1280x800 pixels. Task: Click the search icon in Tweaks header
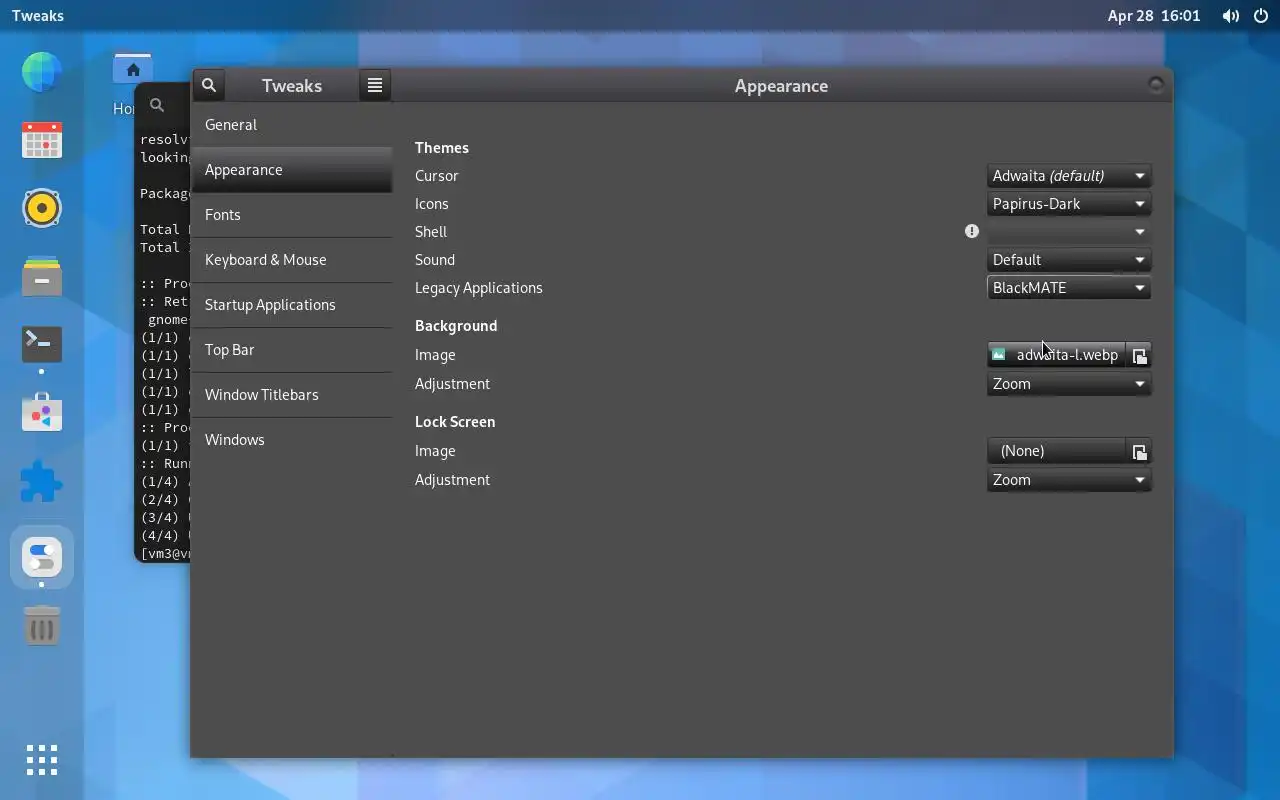pos(208,85)
